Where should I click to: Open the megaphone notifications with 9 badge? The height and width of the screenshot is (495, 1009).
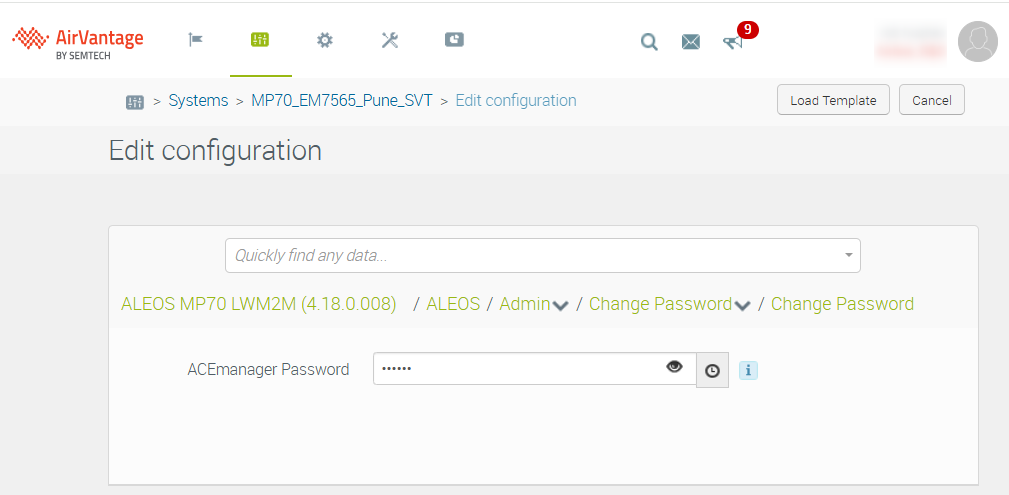click(734, 42)
